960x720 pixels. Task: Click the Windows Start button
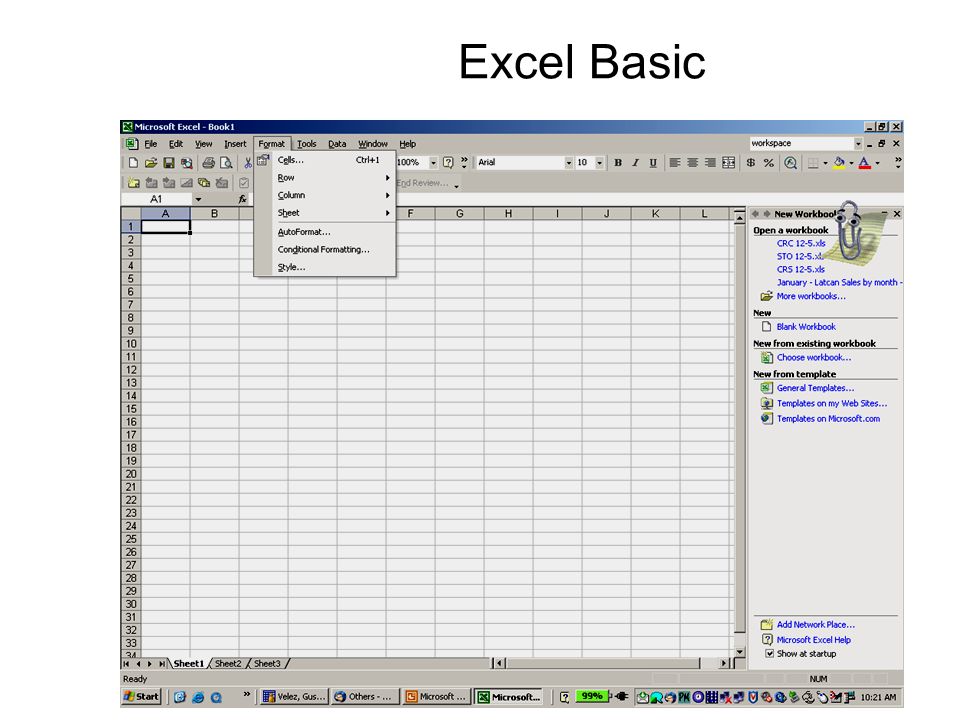click(x=141, y=697)
